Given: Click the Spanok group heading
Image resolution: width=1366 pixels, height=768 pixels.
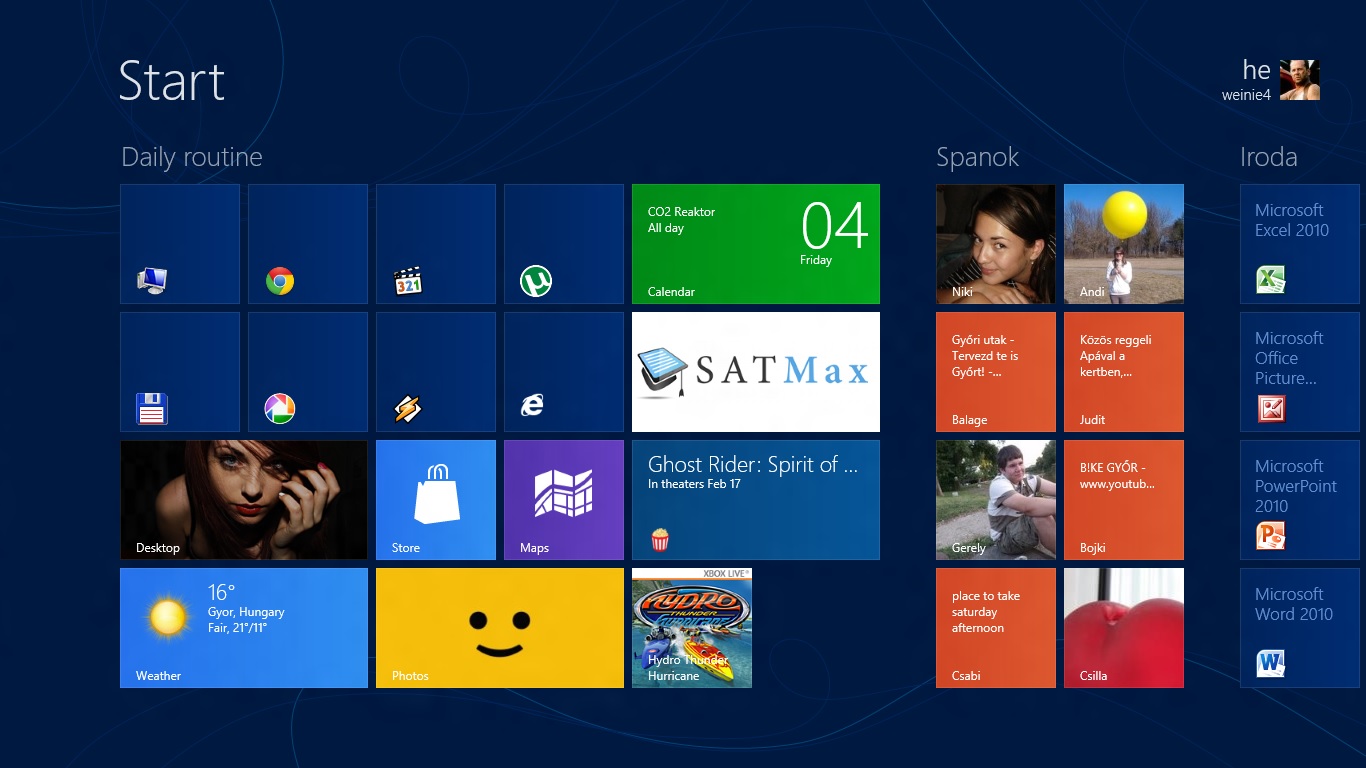Looking at the screenshot, I should pyautogui.click(x=978, y=157).
